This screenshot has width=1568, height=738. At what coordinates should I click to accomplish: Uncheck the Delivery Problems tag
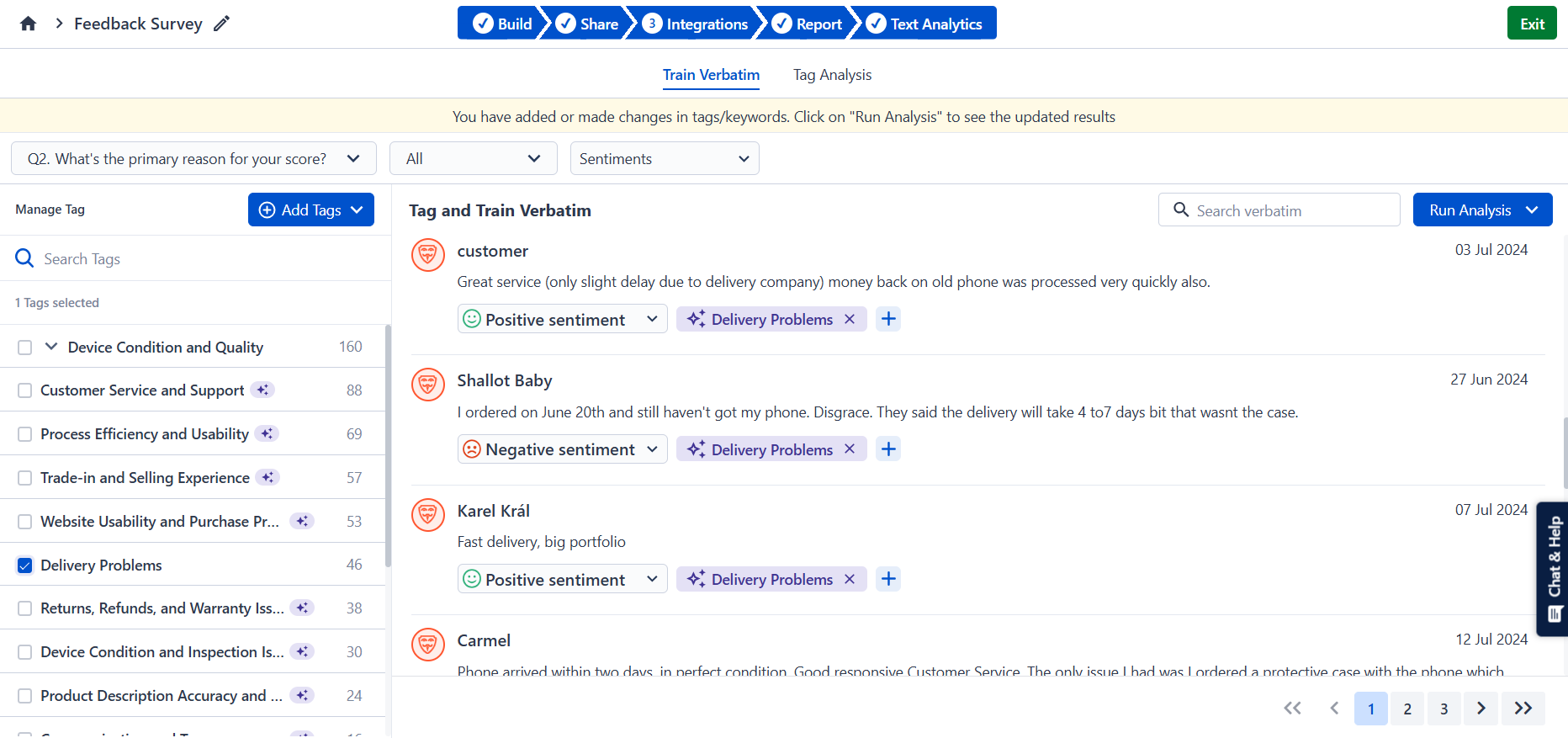click(25, 565)
